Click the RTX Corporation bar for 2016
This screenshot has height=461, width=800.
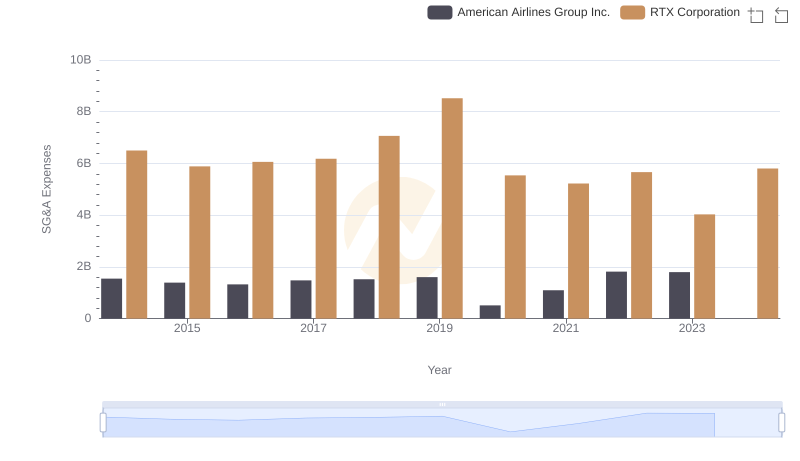click(x=263, y=240)
